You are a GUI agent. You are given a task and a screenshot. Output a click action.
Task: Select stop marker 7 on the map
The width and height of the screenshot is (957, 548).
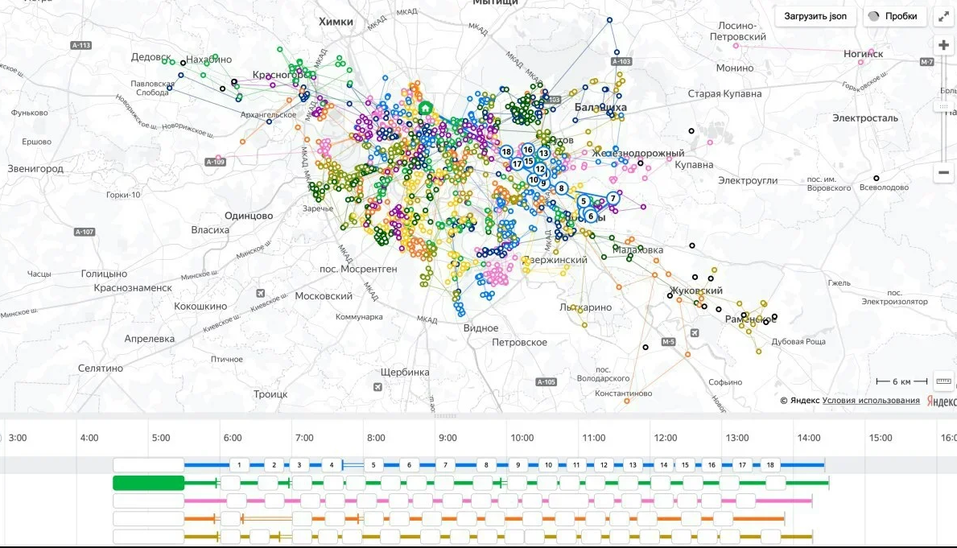(x=613, y=199)
